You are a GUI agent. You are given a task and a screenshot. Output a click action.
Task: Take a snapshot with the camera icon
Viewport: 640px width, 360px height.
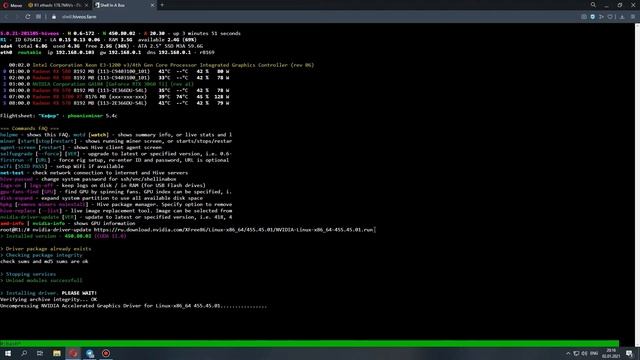tap(584, 17)
